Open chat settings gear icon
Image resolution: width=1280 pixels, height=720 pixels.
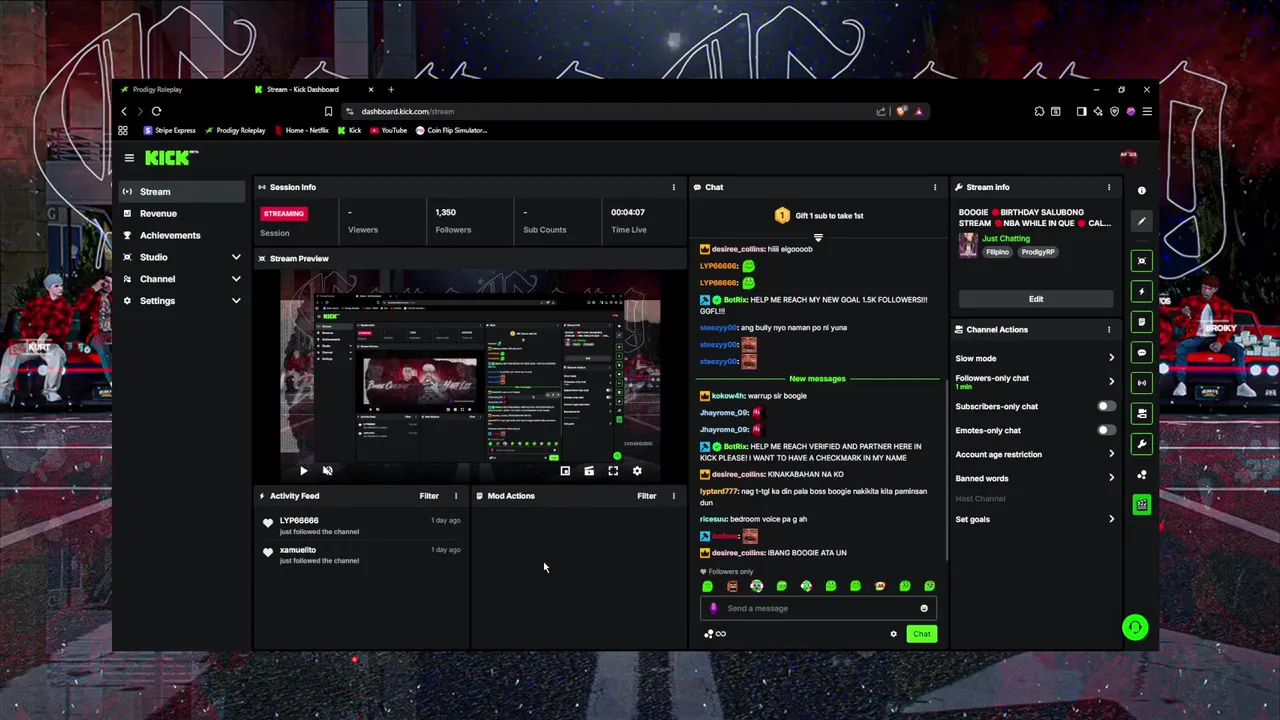pyautogui.click(x=894, y=634)
